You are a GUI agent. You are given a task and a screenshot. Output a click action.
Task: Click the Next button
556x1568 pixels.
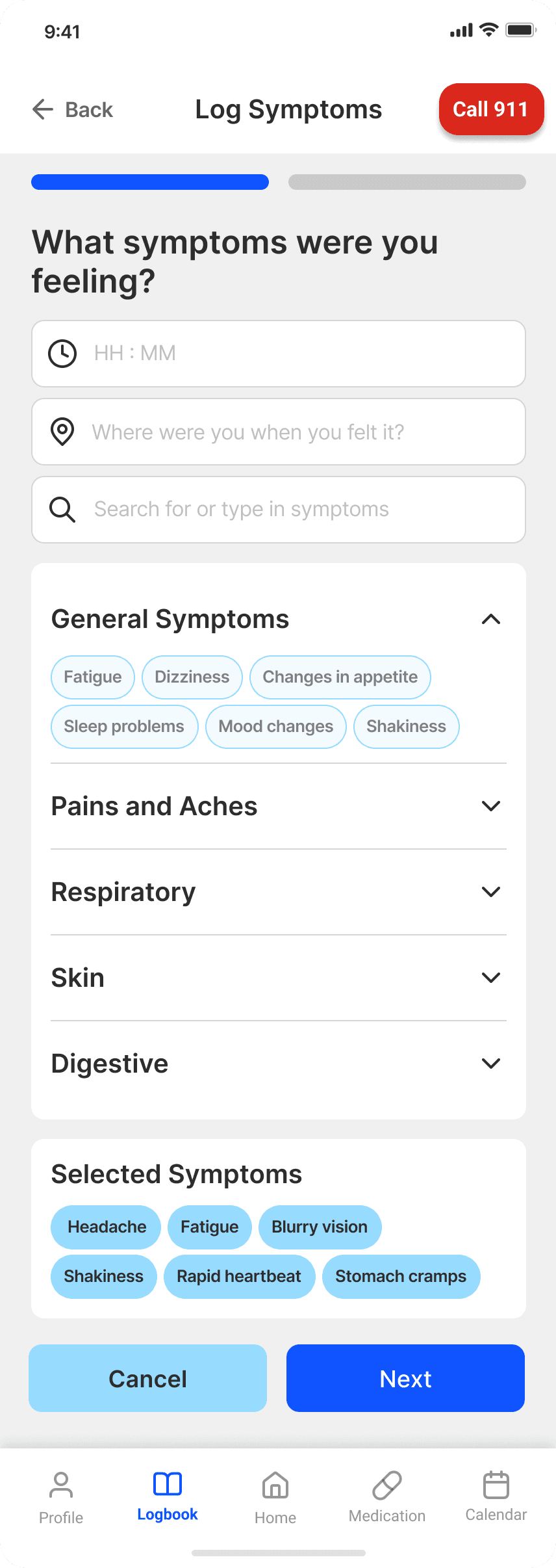pos(405,1378)
